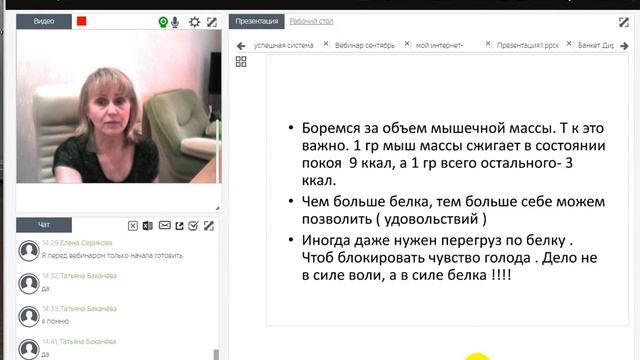Open video settings gear
The image size is (640, 360).
tap(195, 22)
